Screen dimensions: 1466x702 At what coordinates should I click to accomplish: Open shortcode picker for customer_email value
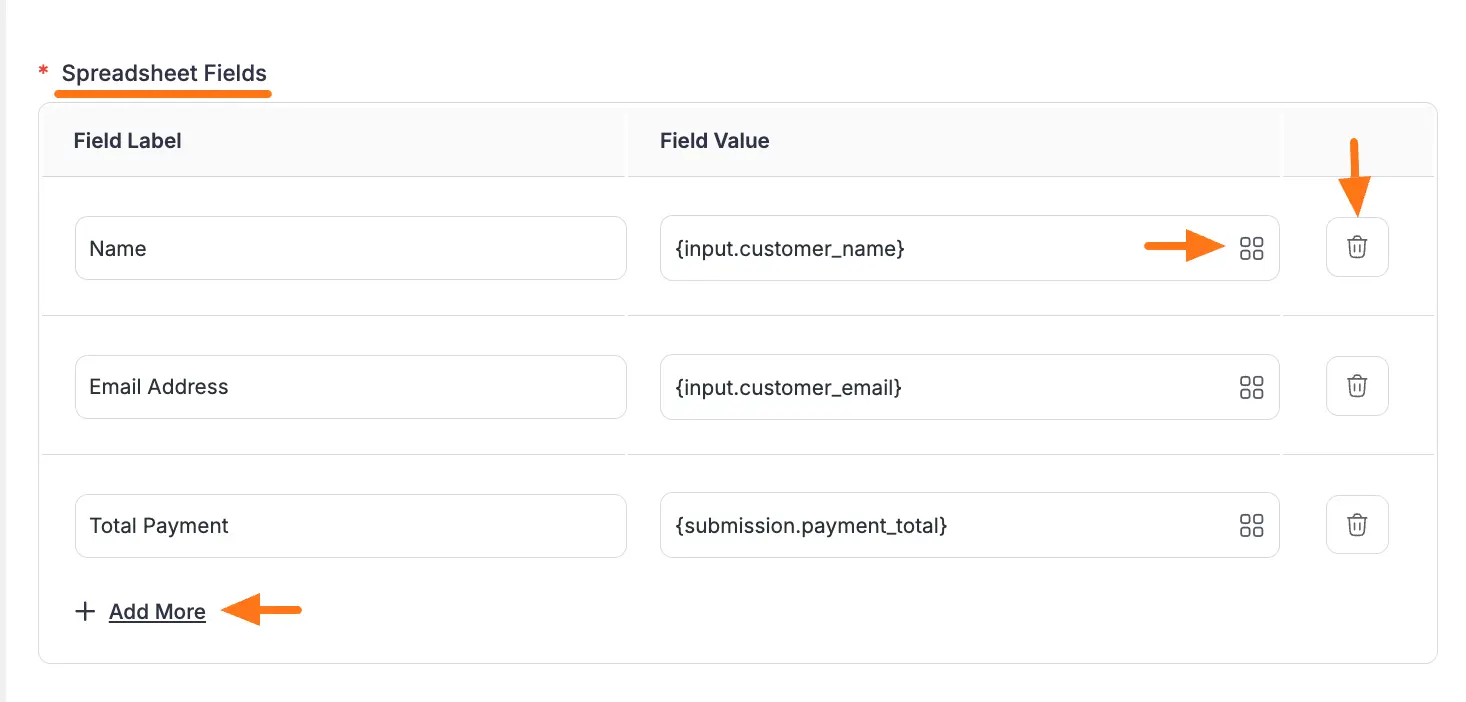click(x=1251, y=387)
